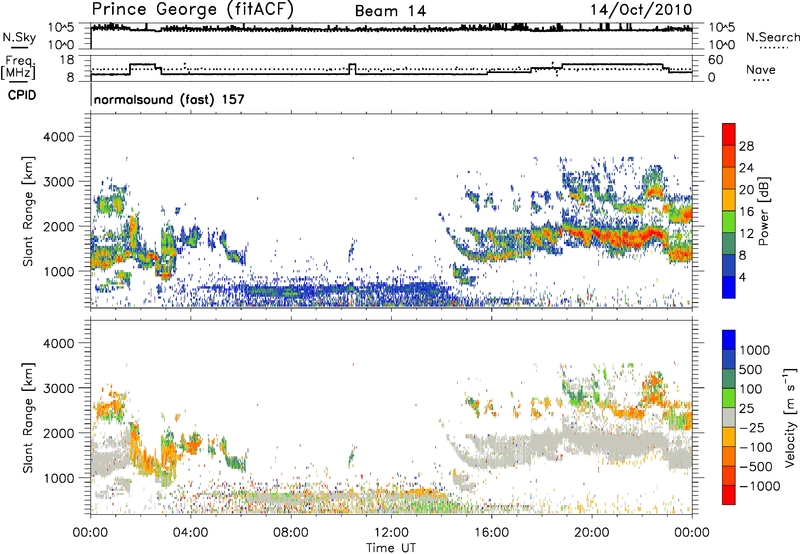The width and height of the screenshot is (800, 554).
Task: Click the "-1000" Velocity colorbar label
Action: (760, 486)
